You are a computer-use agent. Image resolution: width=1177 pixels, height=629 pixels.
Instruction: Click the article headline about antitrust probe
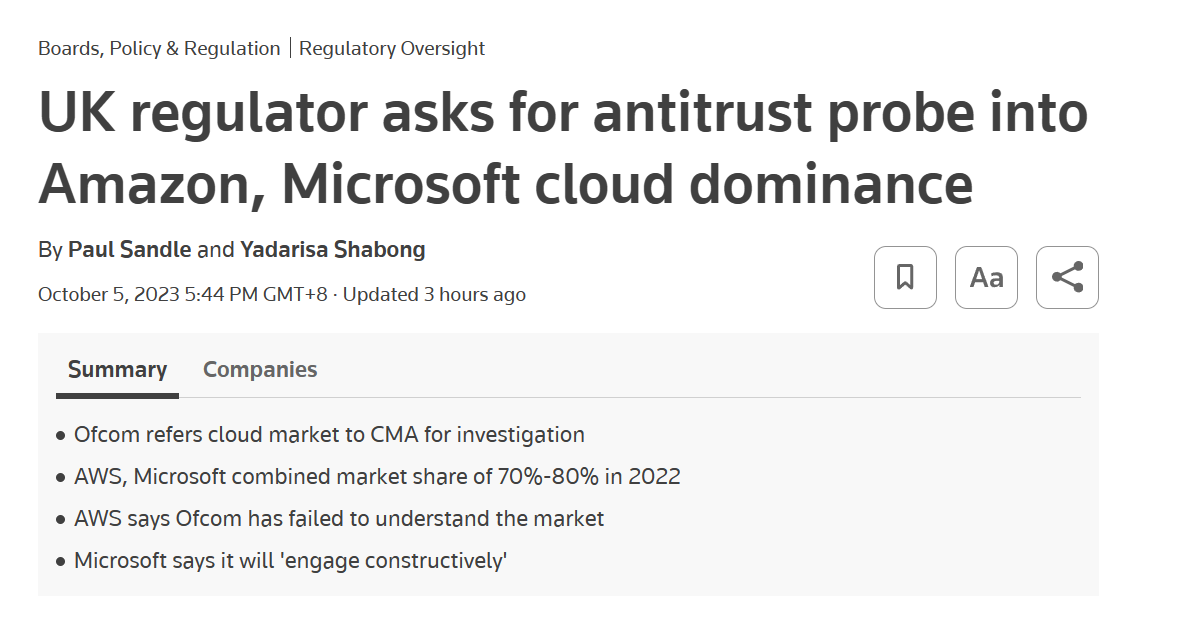(x=563, y=149)
